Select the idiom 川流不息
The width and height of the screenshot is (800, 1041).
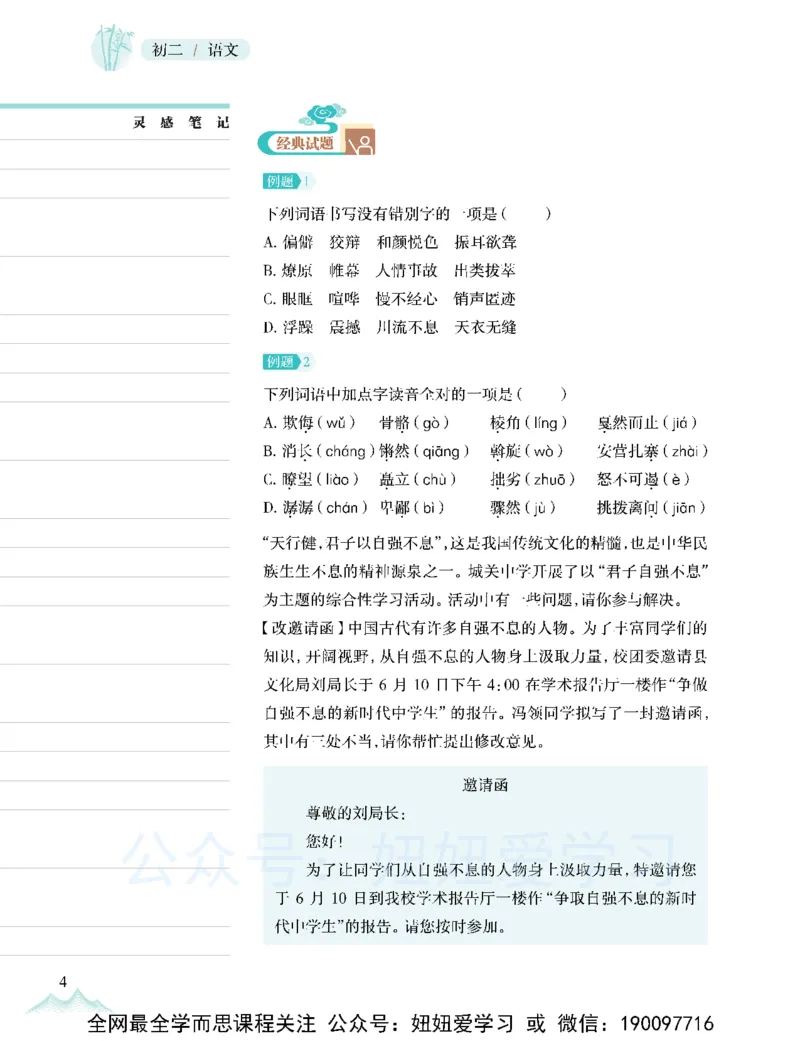coord(406,327)
